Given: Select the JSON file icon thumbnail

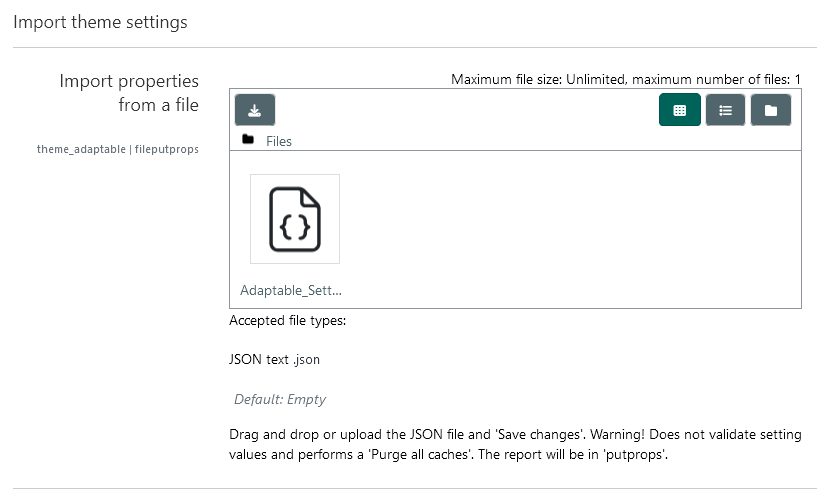Looking at the screenshot, I should point(295,219).
